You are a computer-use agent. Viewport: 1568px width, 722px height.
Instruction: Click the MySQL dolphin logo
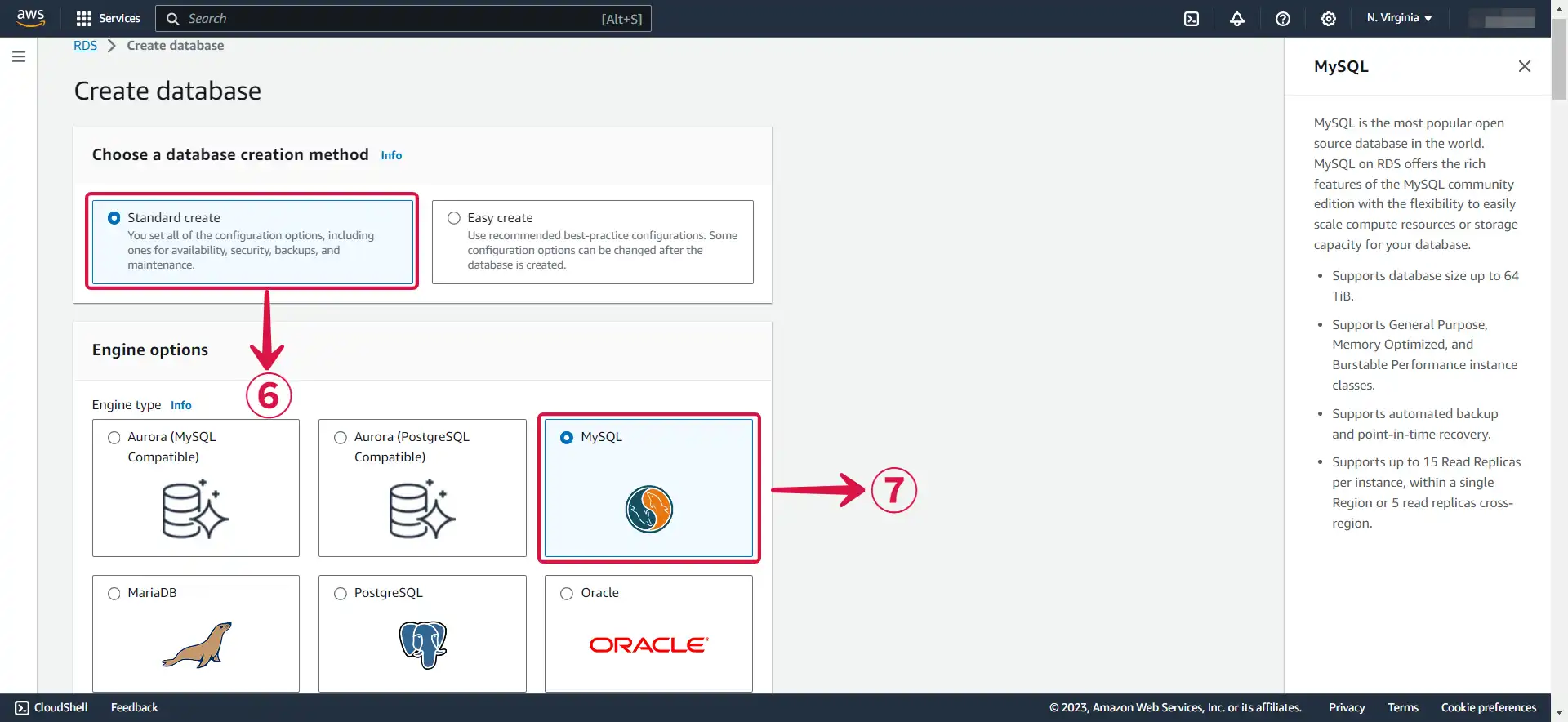649,509
